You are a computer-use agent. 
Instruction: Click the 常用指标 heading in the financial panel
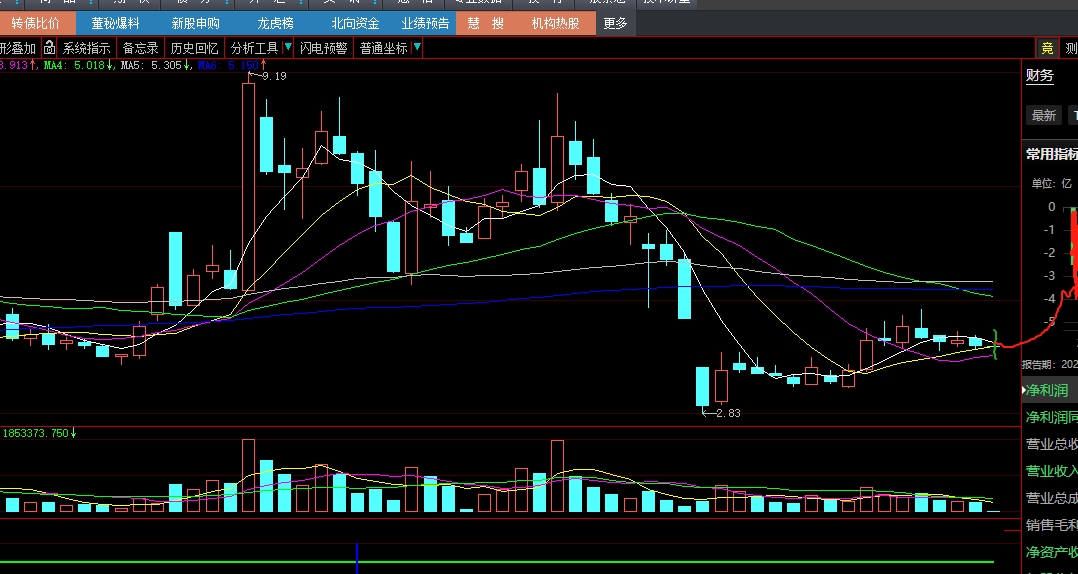tap(1051, 154)
